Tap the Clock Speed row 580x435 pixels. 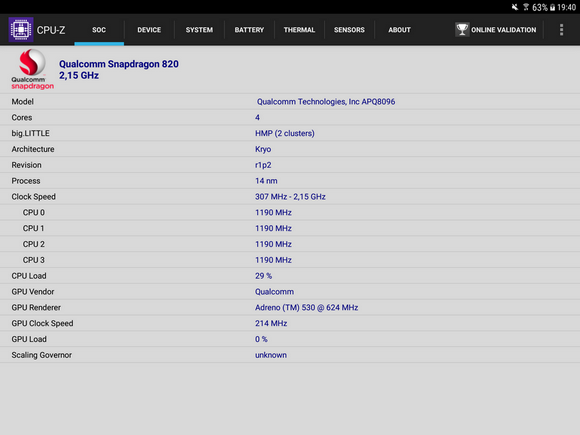[290, 196]
